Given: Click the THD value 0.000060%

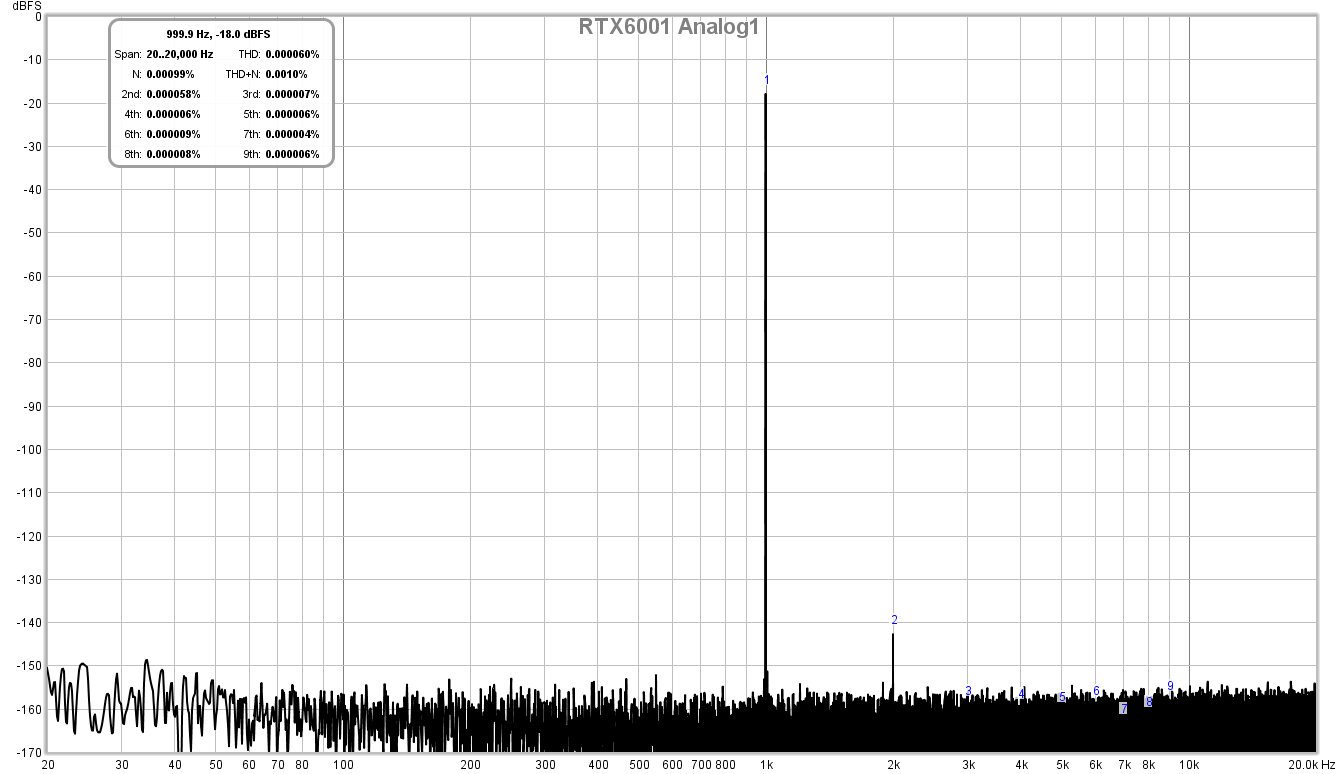Looking at the screenshot, I should 292,54.
